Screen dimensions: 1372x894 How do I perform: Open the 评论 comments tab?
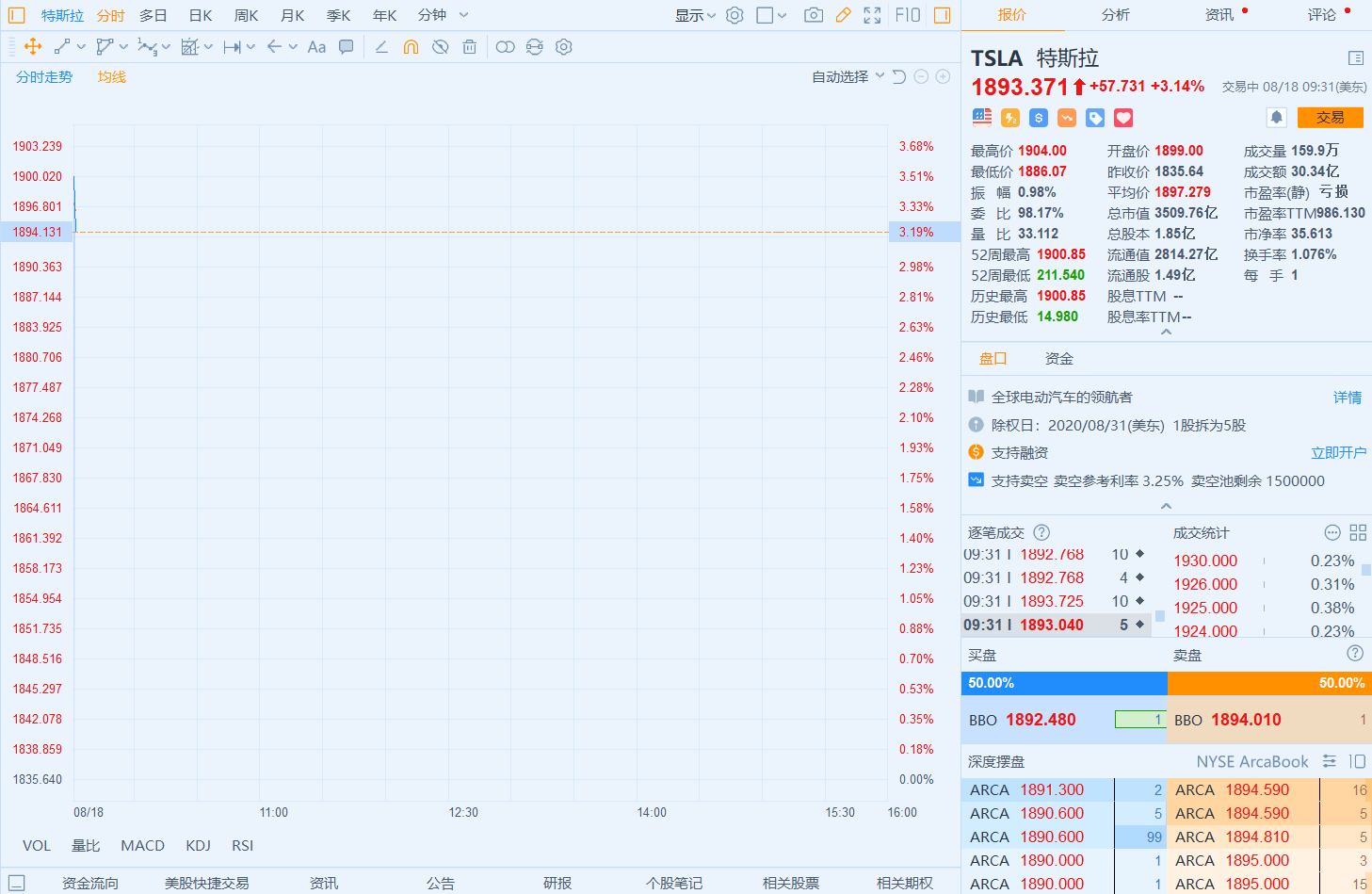tap(1322, 14)
